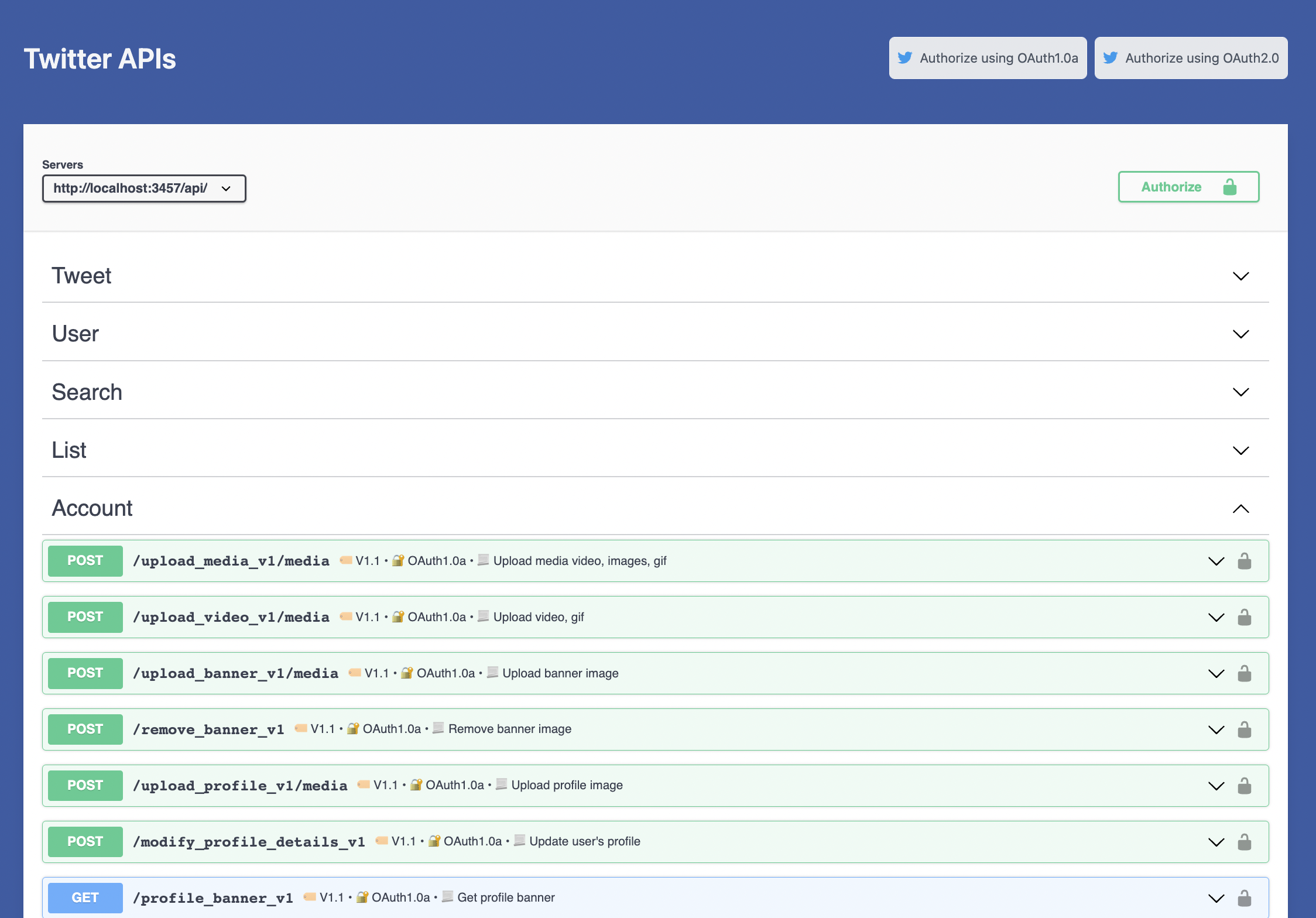Open the Servers dropdown selector
Screen dimensions: 1316x918
144,189
